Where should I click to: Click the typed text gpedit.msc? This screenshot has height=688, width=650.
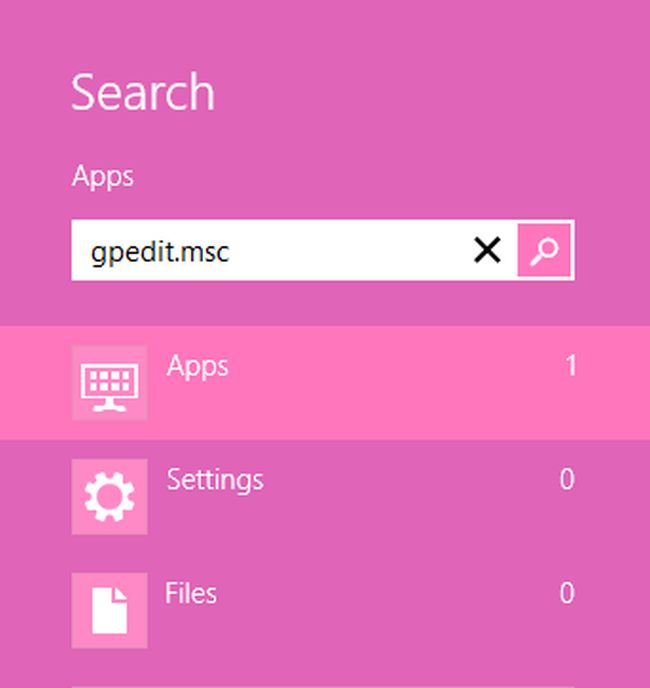[x=160, y=253]
